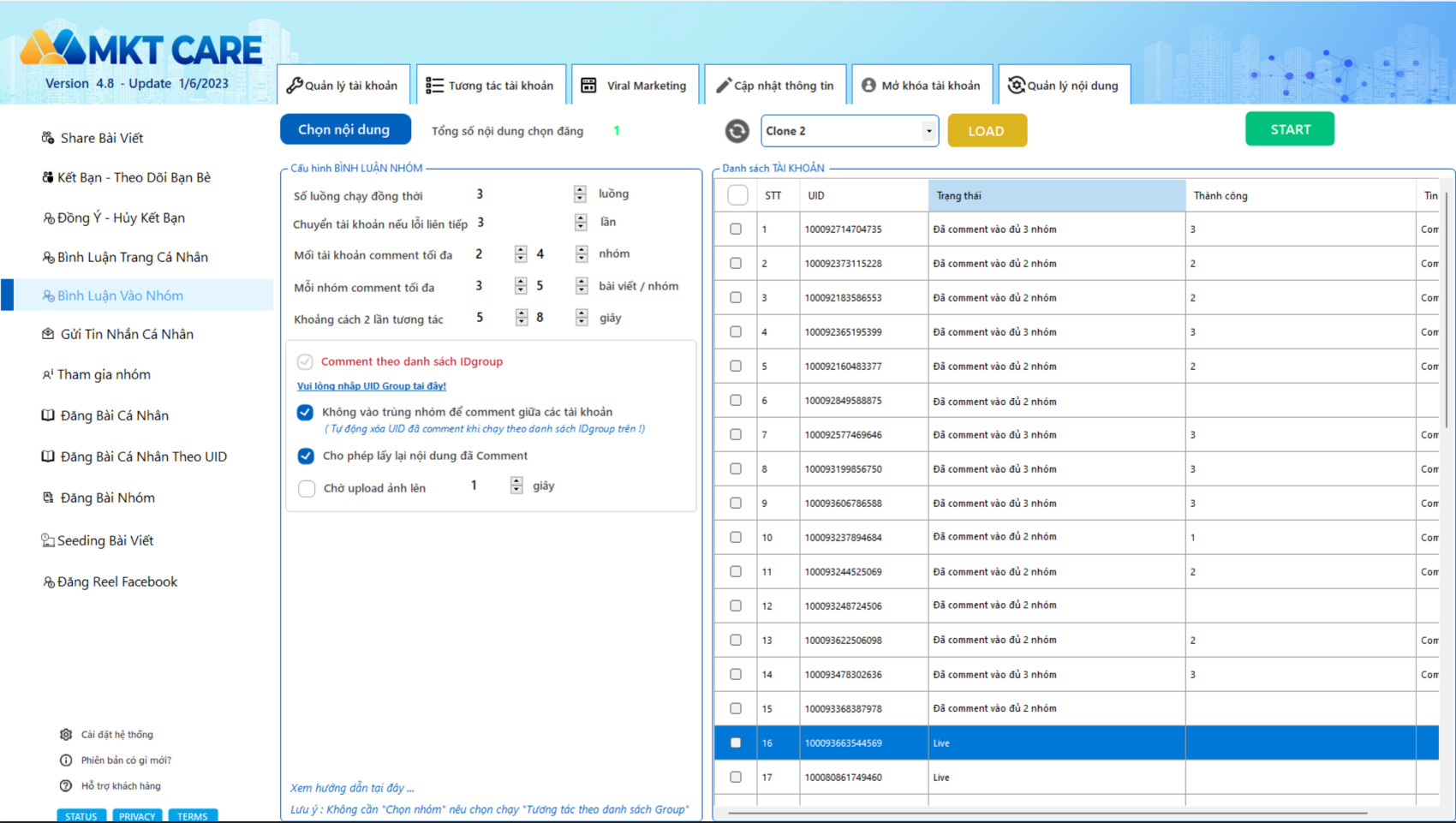The width and height of the screenshot is (1456, 823).
Task: Open the Vui lòng nhập UID Group link
Action: point(371,386)
